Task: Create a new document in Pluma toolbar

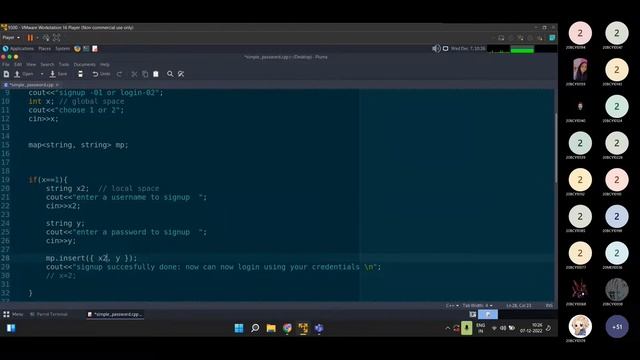Action: pos(6,74)
